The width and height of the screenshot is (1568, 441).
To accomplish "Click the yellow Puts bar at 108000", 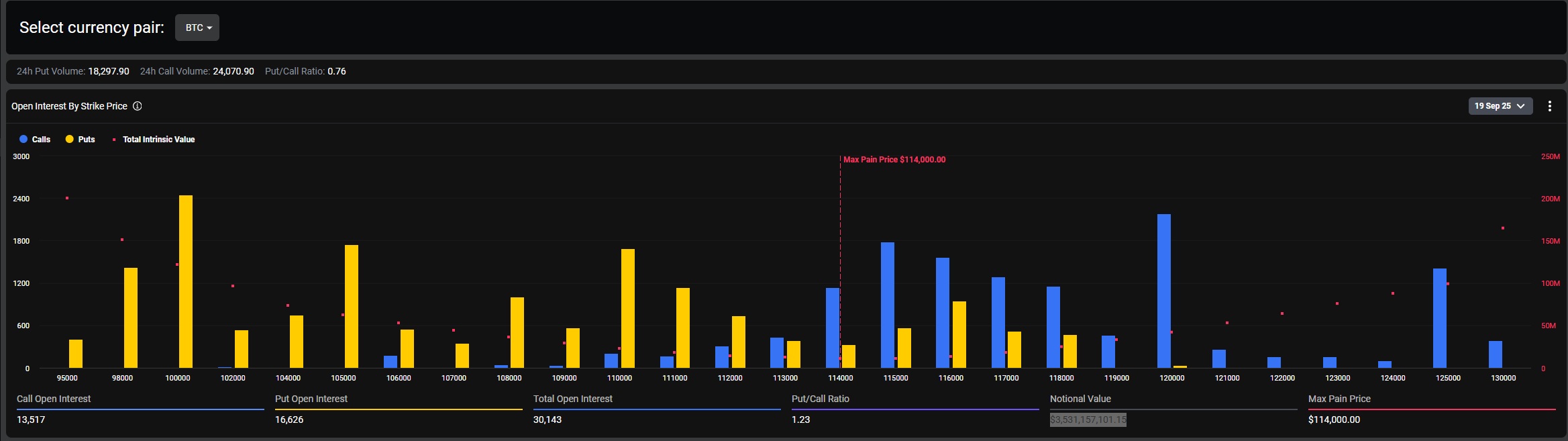I will [x=517, y=332].
